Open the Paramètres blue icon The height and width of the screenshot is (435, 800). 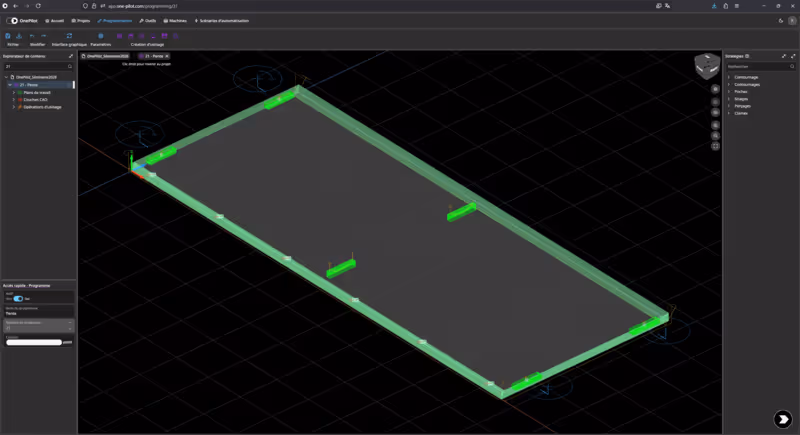click(101, 36)
